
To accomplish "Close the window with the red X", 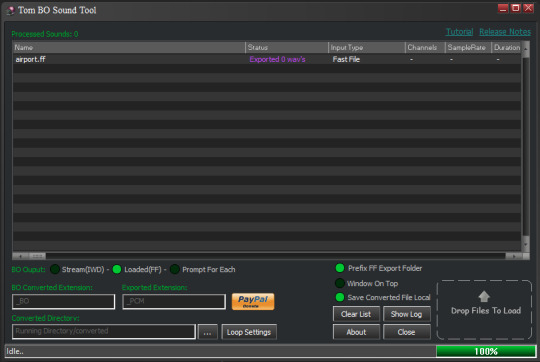I will click(528, 8).
